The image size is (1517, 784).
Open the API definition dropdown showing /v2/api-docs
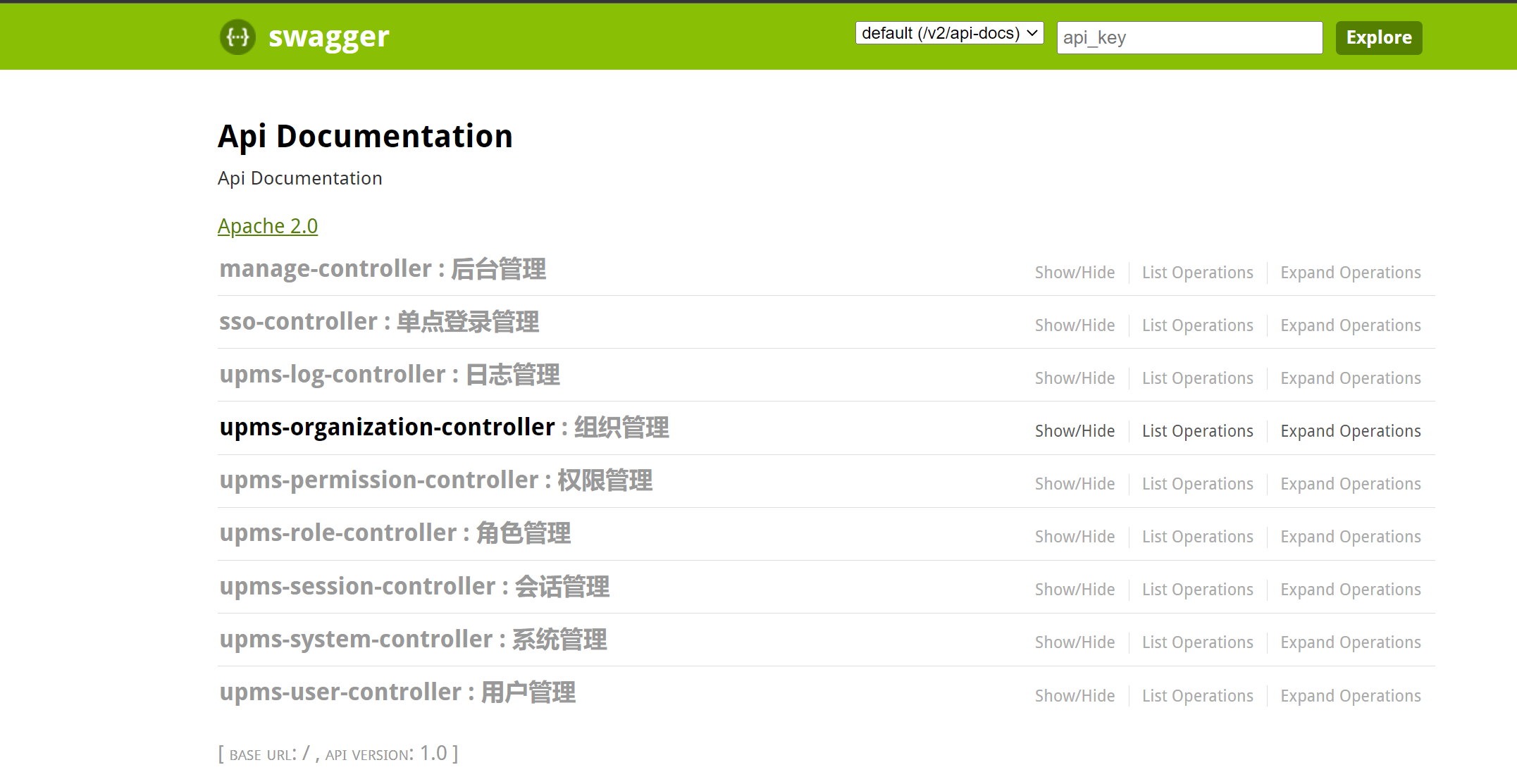pos(948,32)
